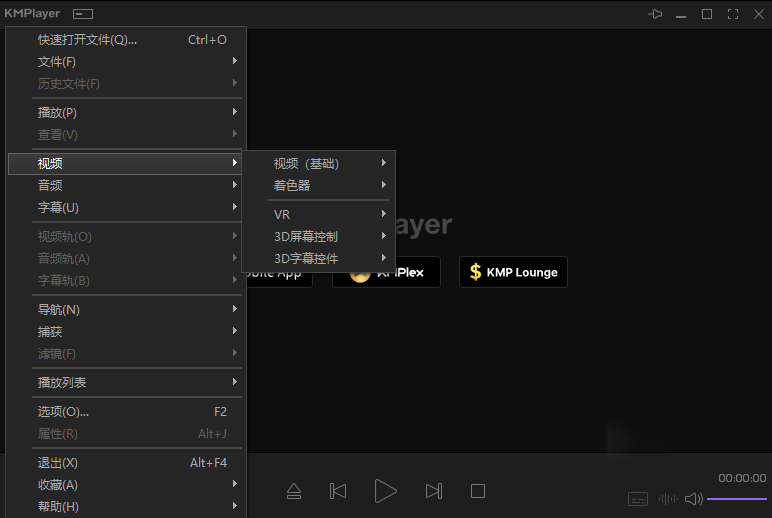Open the 播放(P) submenu
772x518 pixels.
(x=126, y=113)
